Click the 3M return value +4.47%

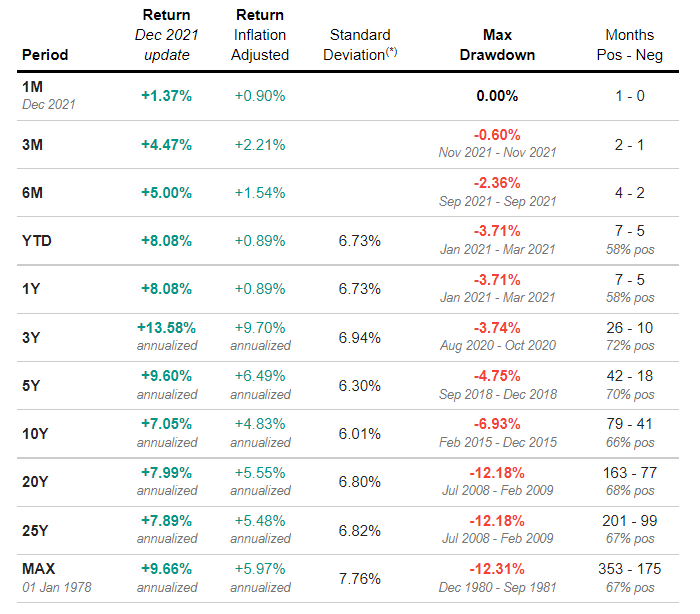click(167, 144)
